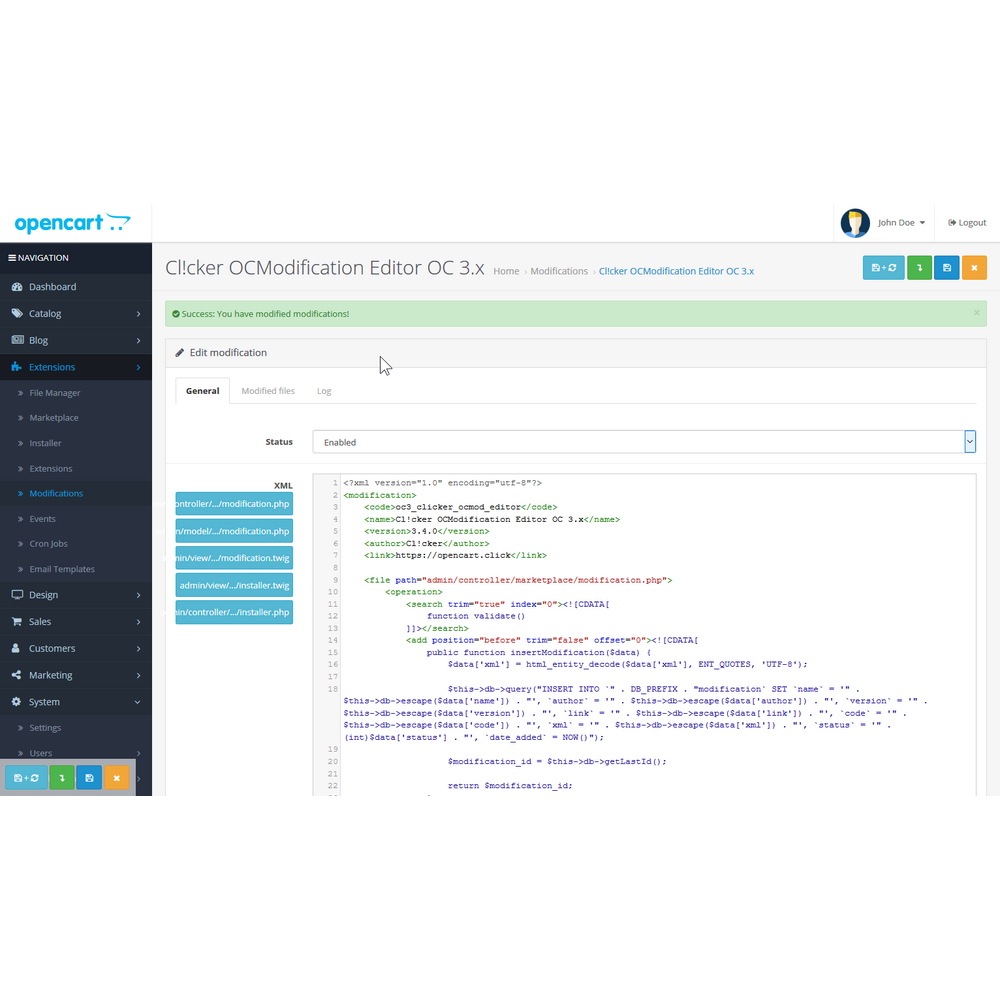
Task: Click the floating blue save icon at the bottom left
Action: (89, 777)
